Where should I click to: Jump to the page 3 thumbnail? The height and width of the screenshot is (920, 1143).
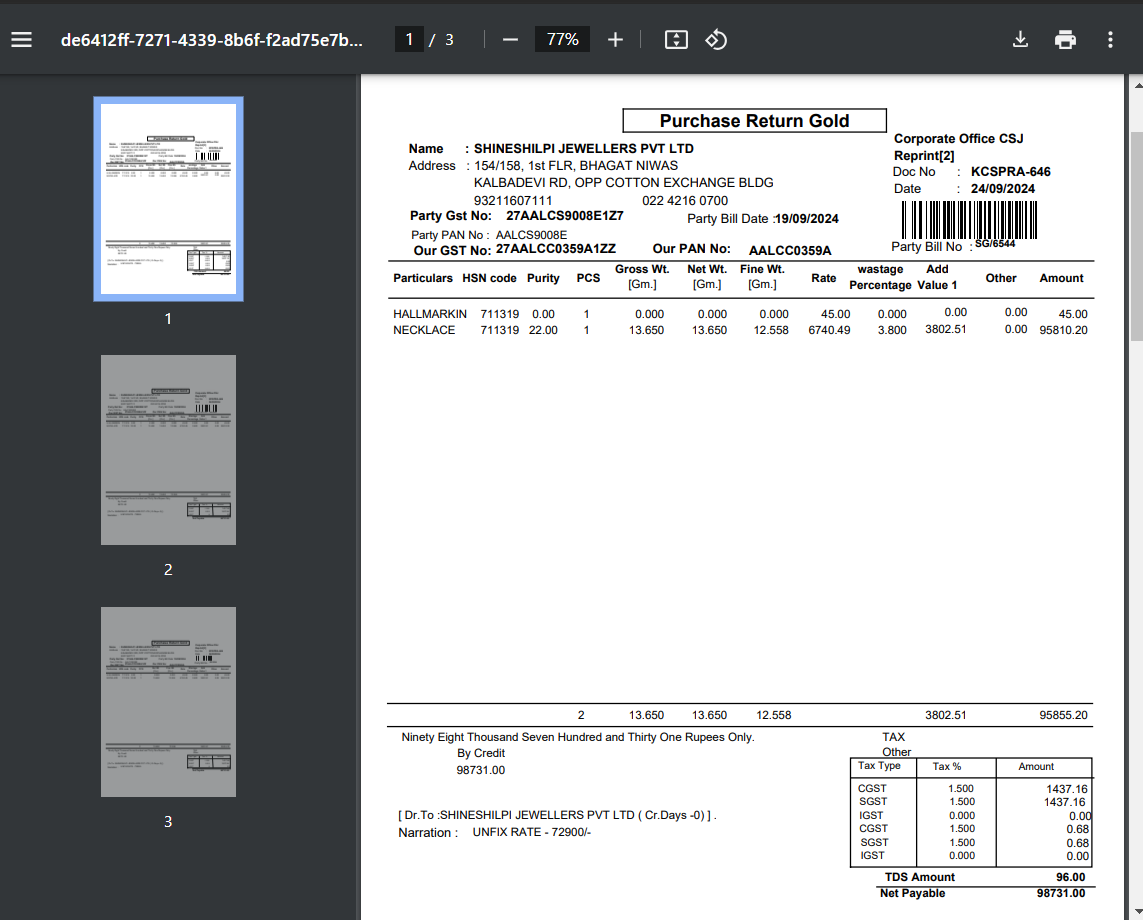click(x=168, y=702)
